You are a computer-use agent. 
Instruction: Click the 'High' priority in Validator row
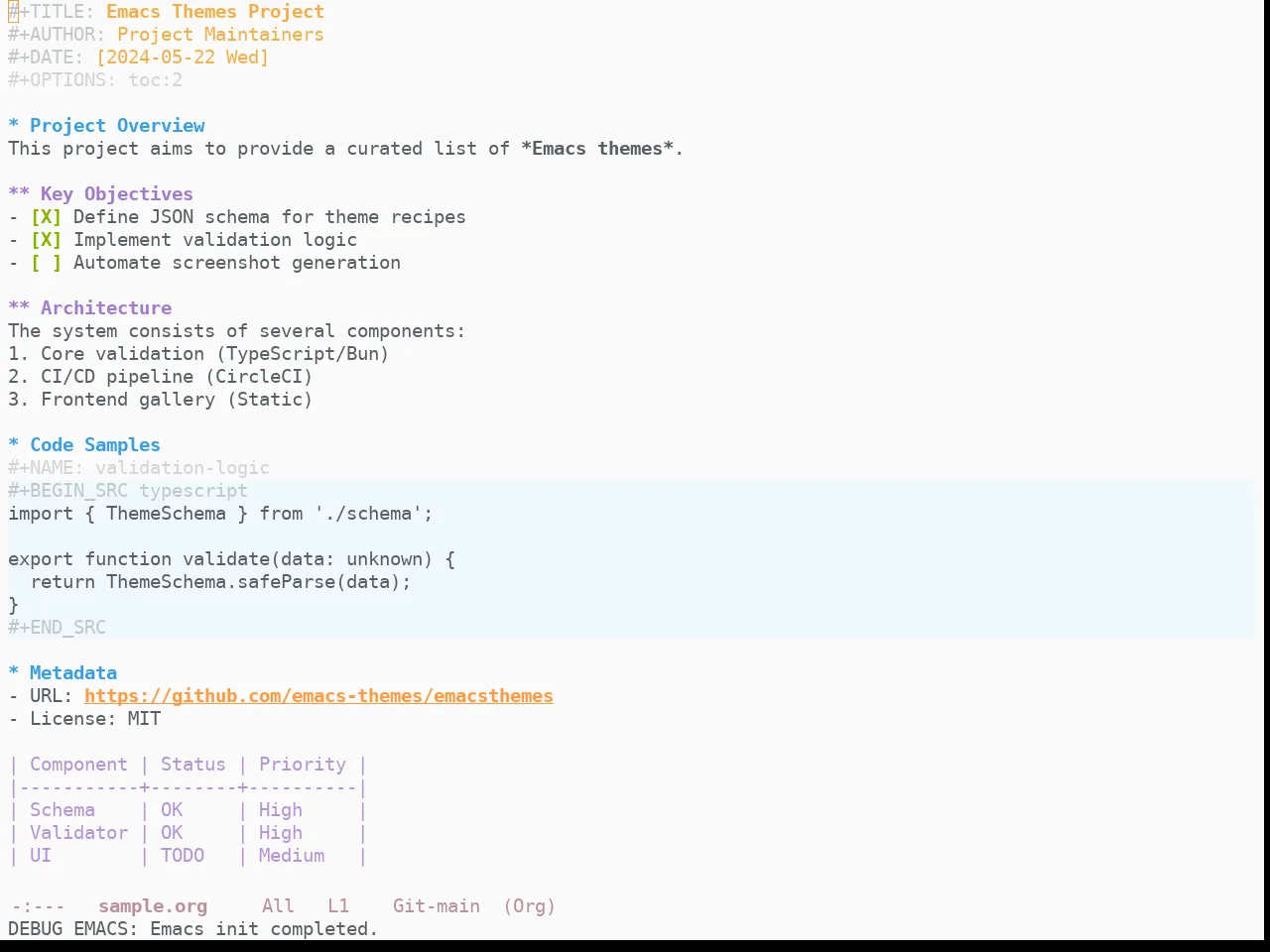(281, 833)
